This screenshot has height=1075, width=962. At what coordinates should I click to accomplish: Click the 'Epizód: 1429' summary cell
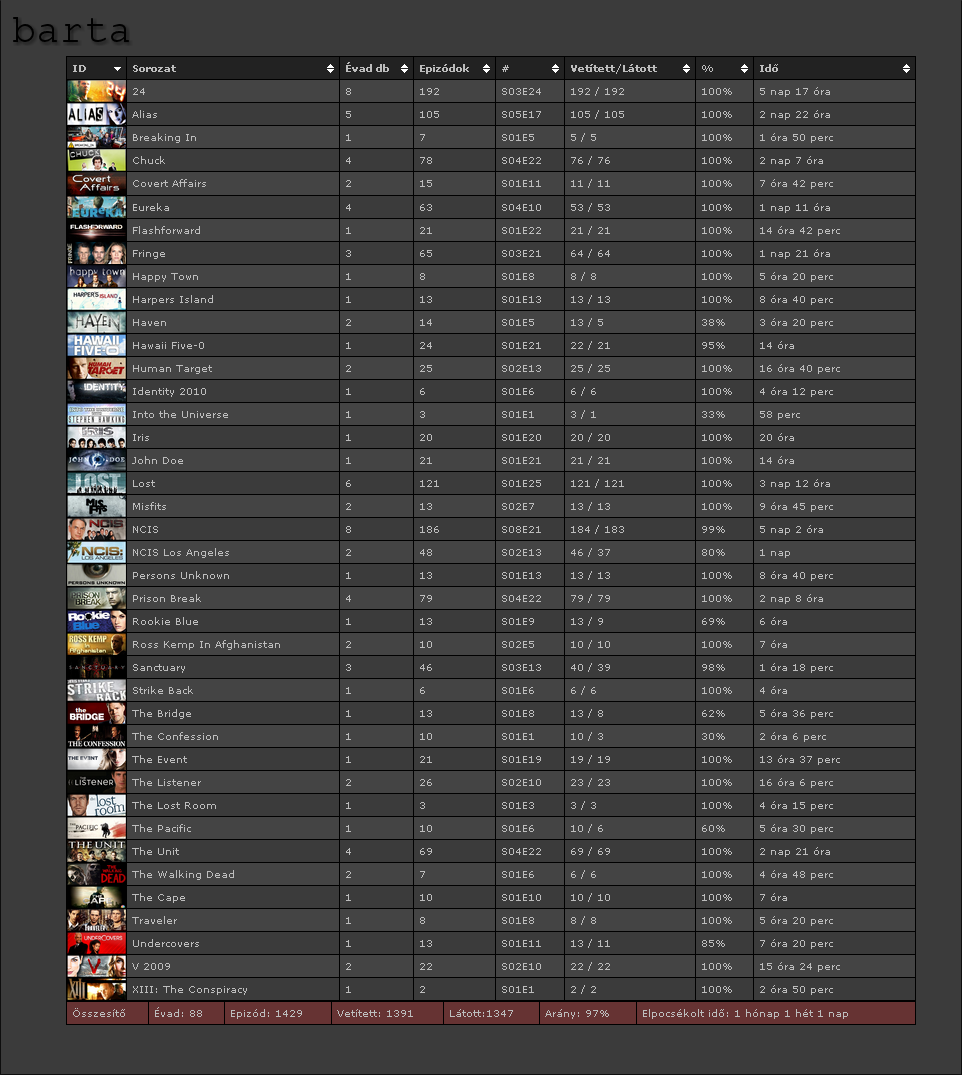pyautogui.click(x=278, y=1013)
